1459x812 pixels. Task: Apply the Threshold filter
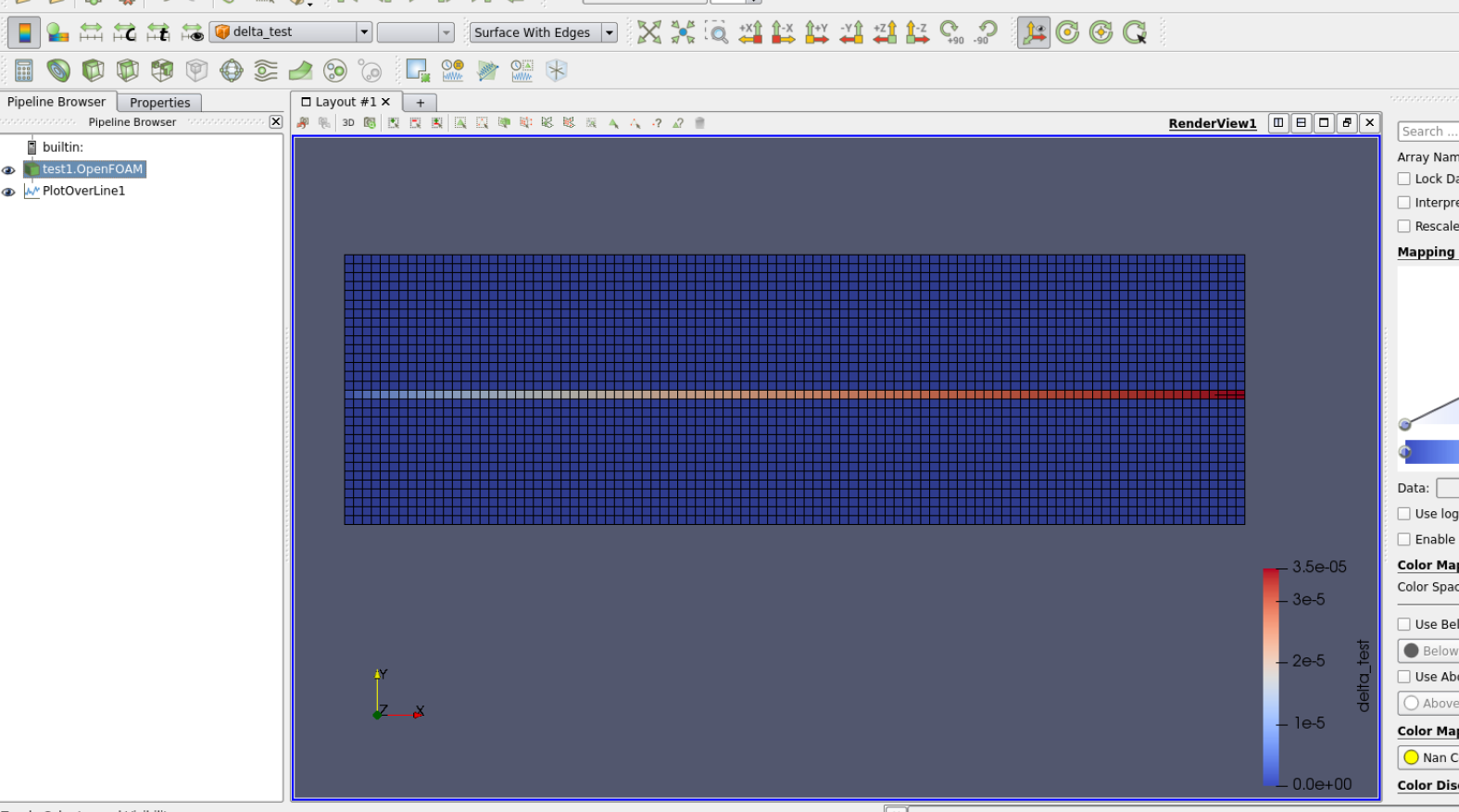tap(162, 70)
